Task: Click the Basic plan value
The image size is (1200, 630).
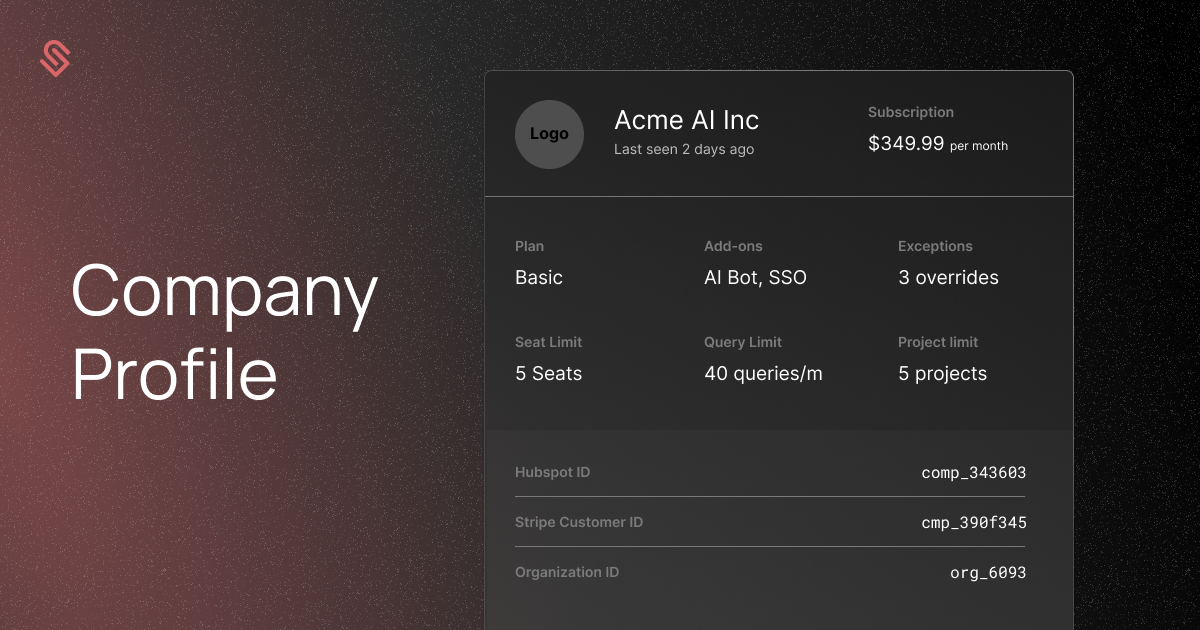Action: (x=539, y=277)
